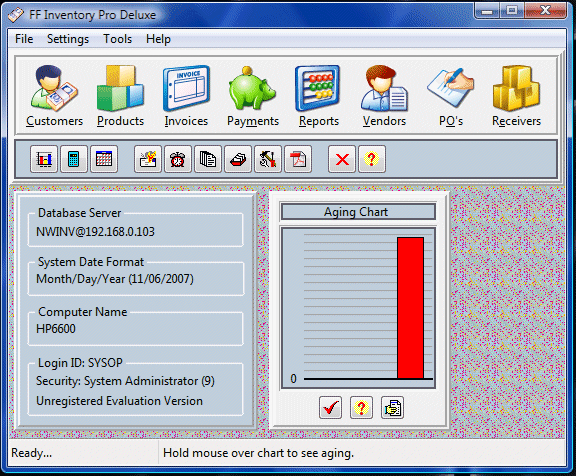
Task: Open the calendar tool
Action: pos(104,159)
